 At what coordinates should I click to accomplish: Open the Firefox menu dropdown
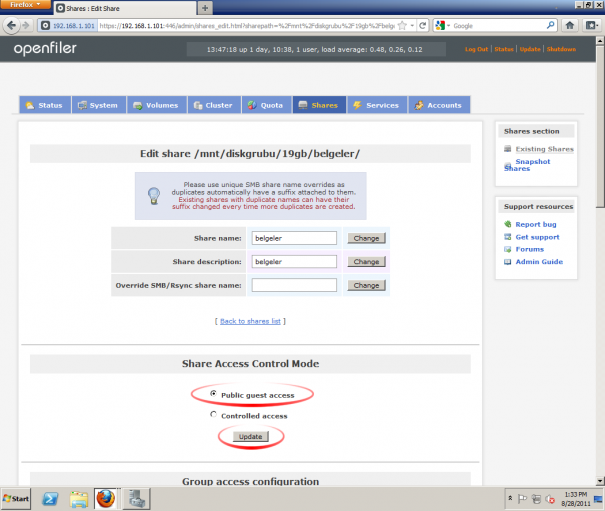(x=25, y=4)
